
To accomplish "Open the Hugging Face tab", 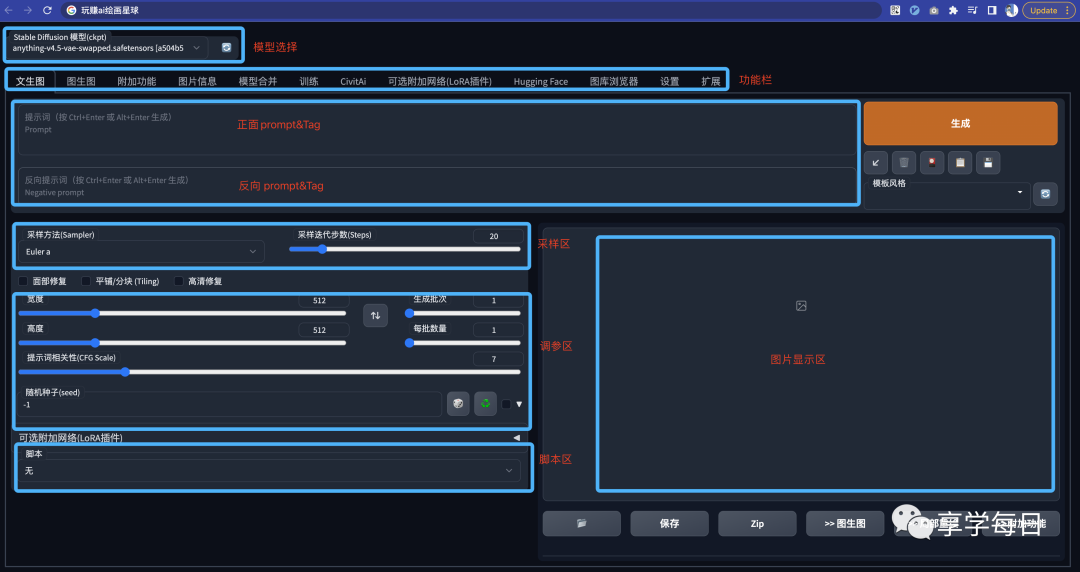I will (541, 81).
